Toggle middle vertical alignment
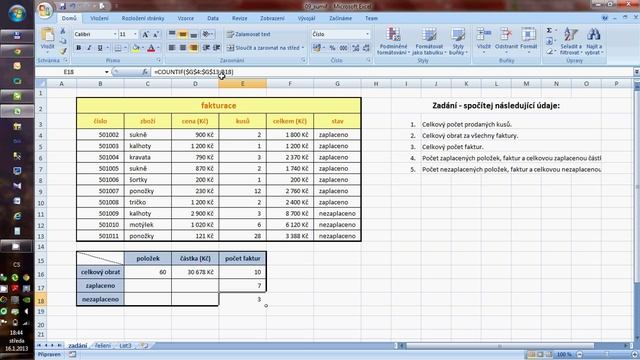Screen dimensions: 640x360 [183, 34]
